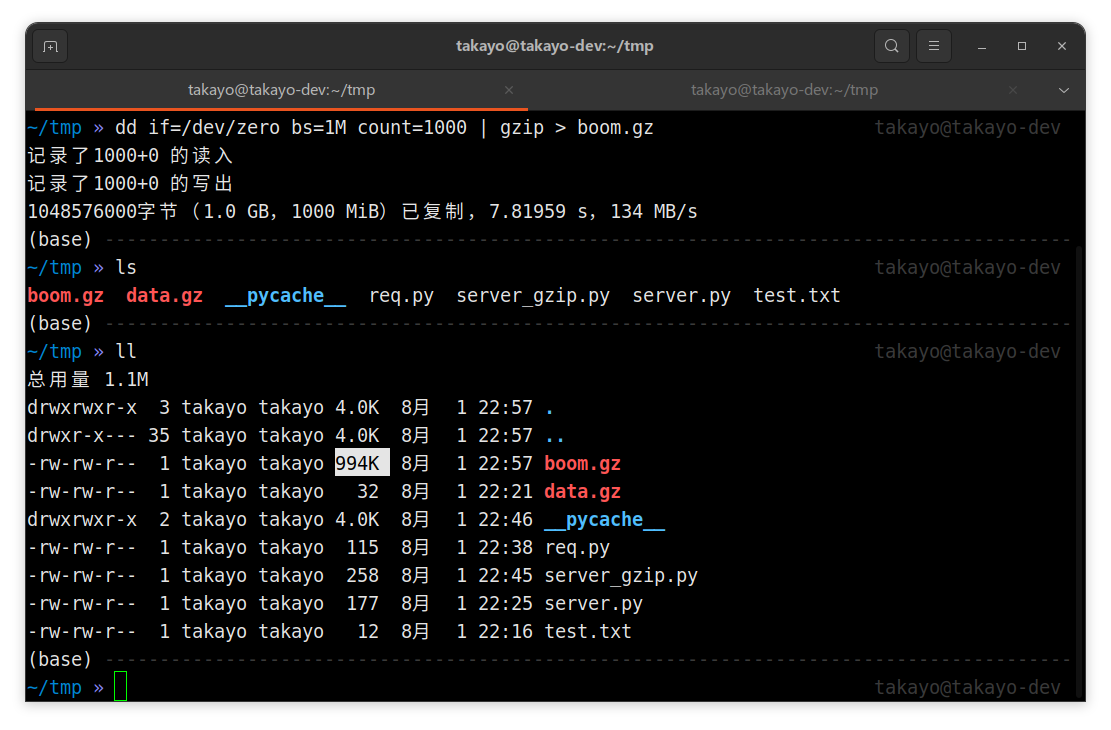Open the hamburger menu of the terminal

point(933,45)
